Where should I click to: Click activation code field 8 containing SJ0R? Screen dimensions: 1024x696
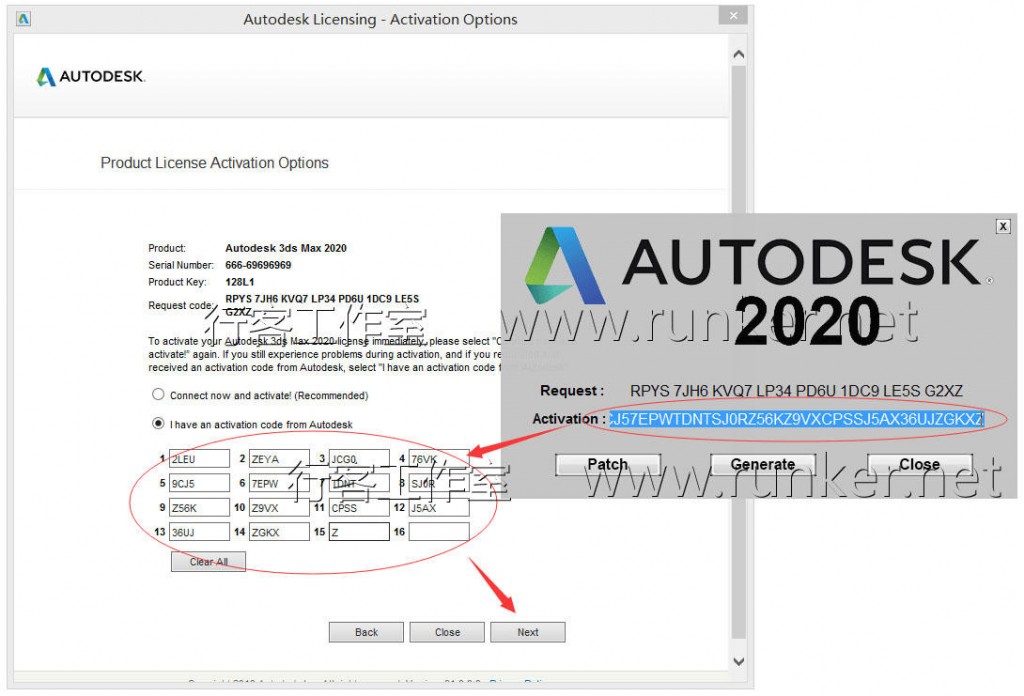pyautogui.click(x=440, y=483)
